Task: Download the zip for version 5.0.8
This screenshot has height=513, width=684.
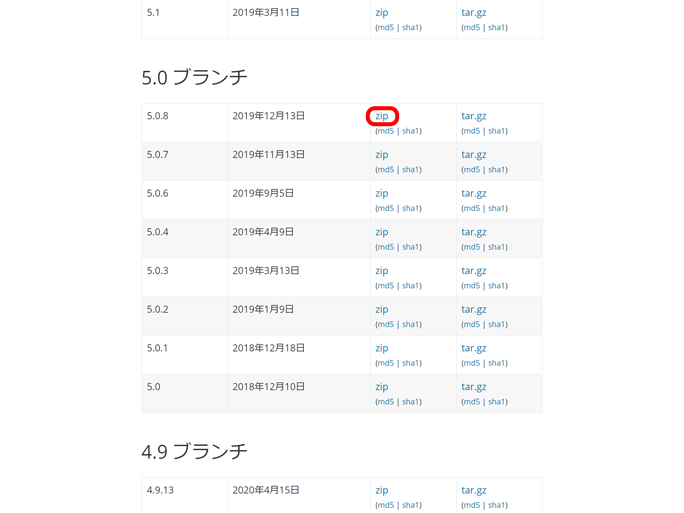Action: [x=382, y=116]
